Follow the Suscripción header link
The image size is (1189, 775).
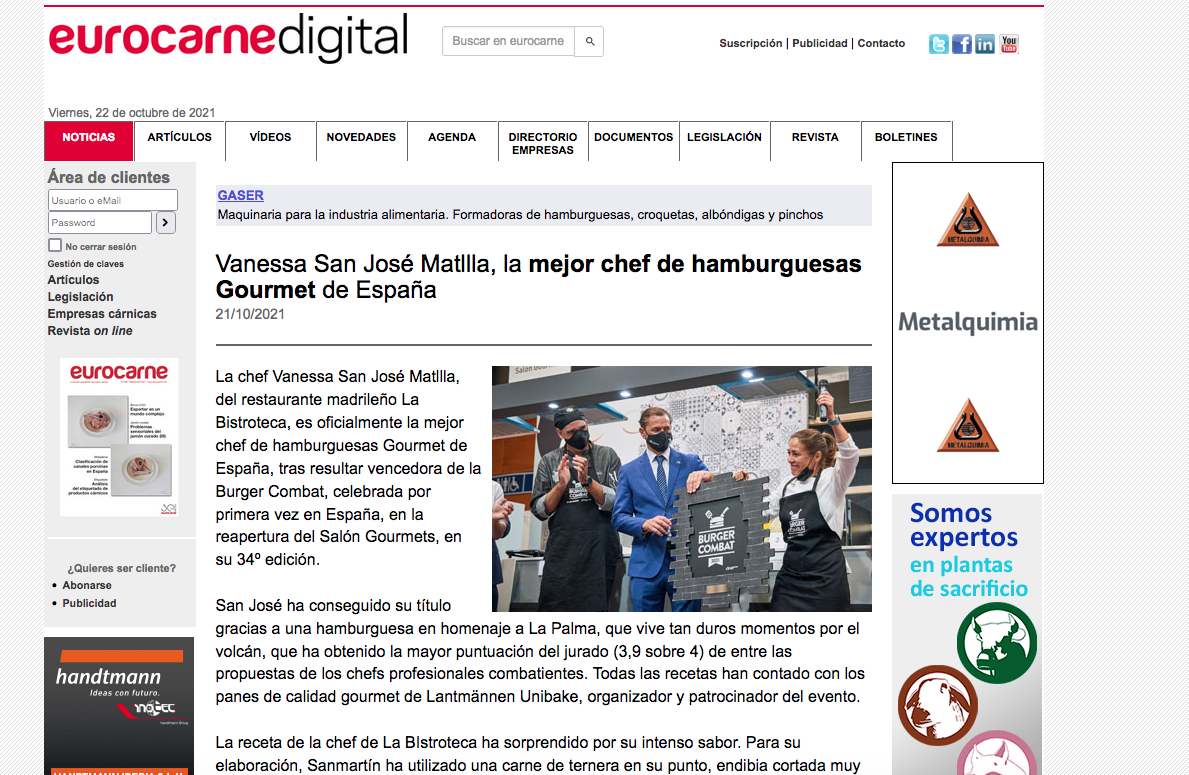click(x=751, y=43)
